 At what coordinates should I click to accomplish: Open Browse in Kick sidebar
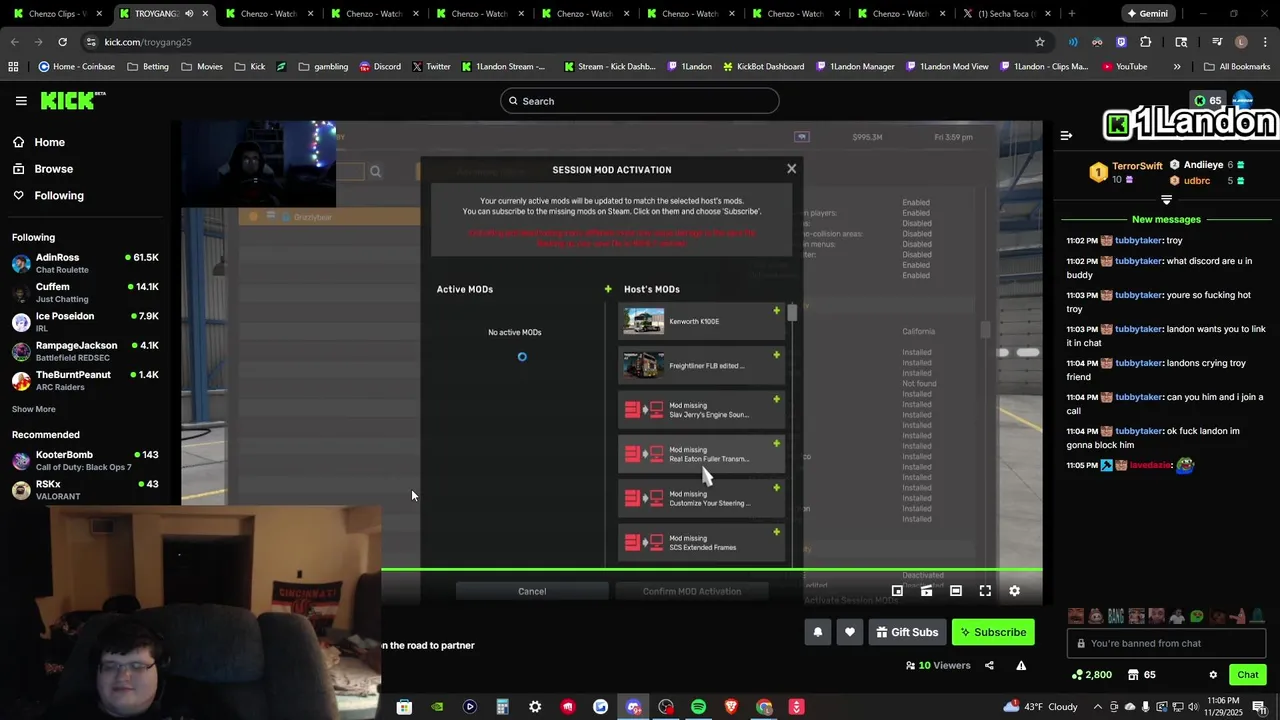coord(53,169)
